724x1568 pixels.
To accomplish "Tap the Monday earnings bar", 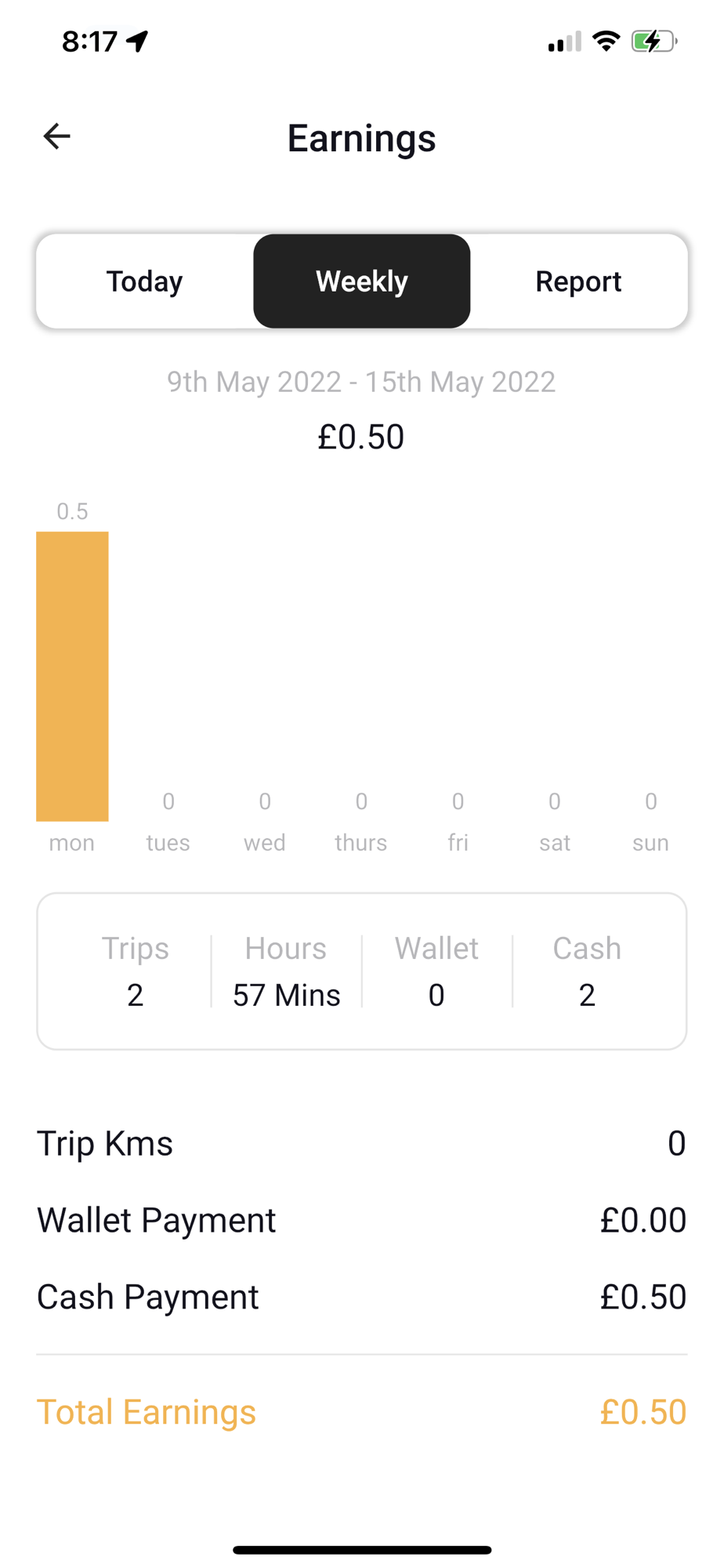I will tap(72, 676).
